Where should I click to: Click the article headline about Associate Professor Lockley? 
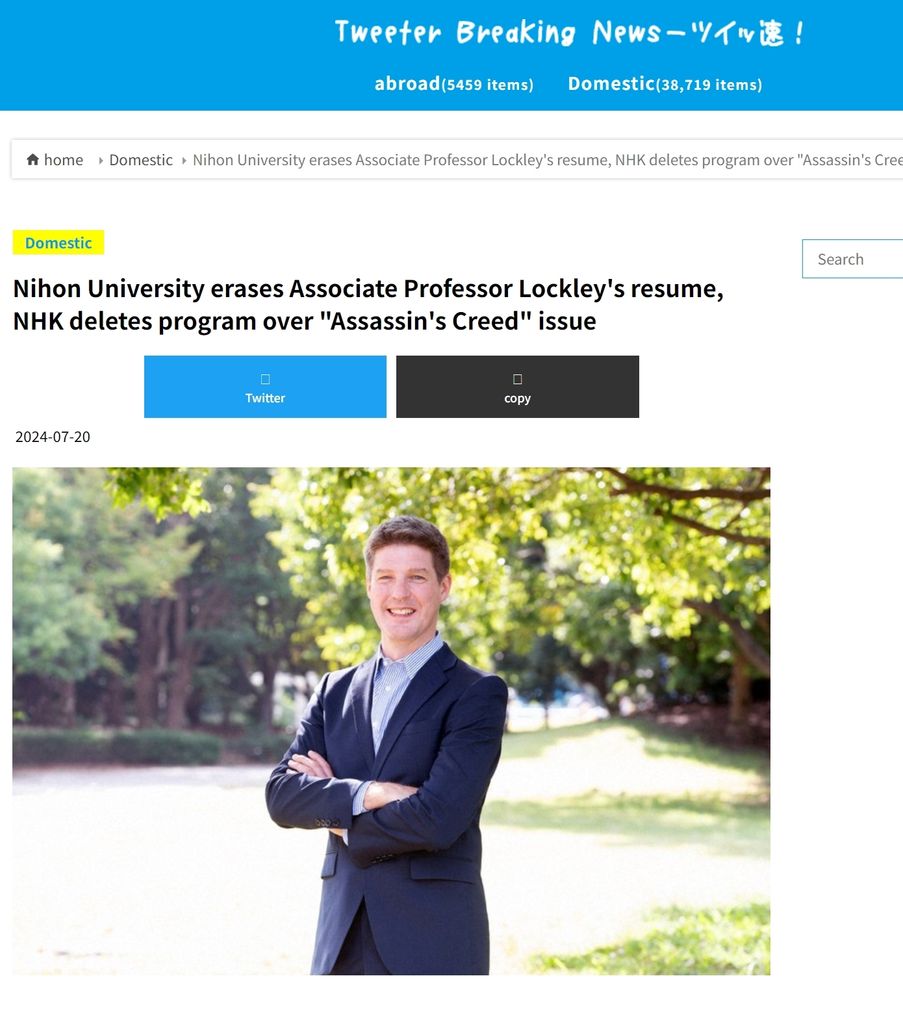coord(368,304)
